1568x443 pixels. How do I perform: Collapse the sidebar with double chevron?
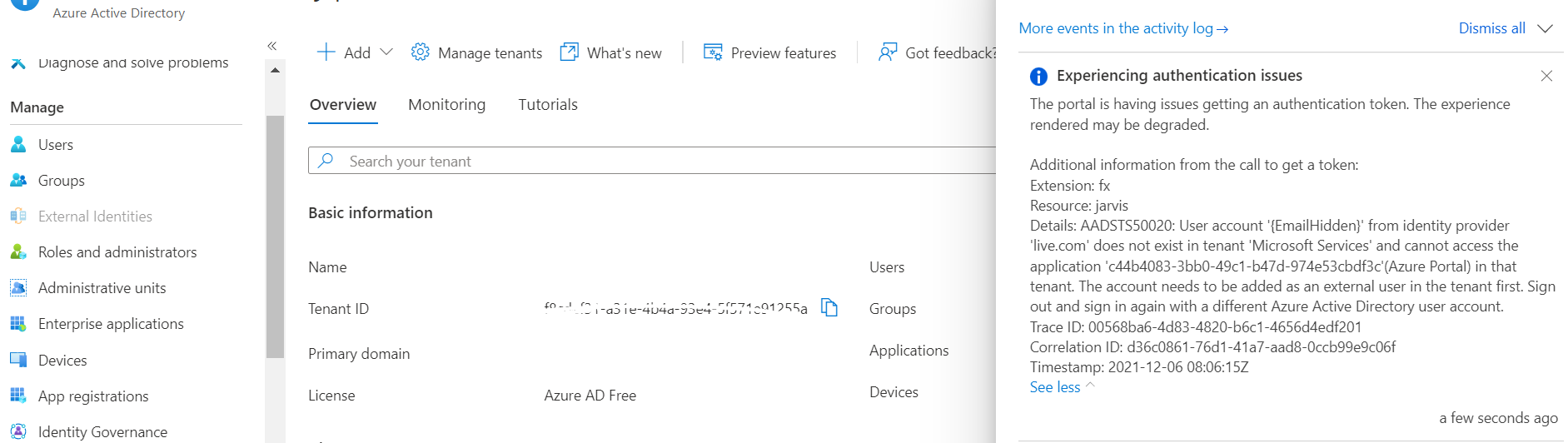pyautogui.click(x=271, y=46)
